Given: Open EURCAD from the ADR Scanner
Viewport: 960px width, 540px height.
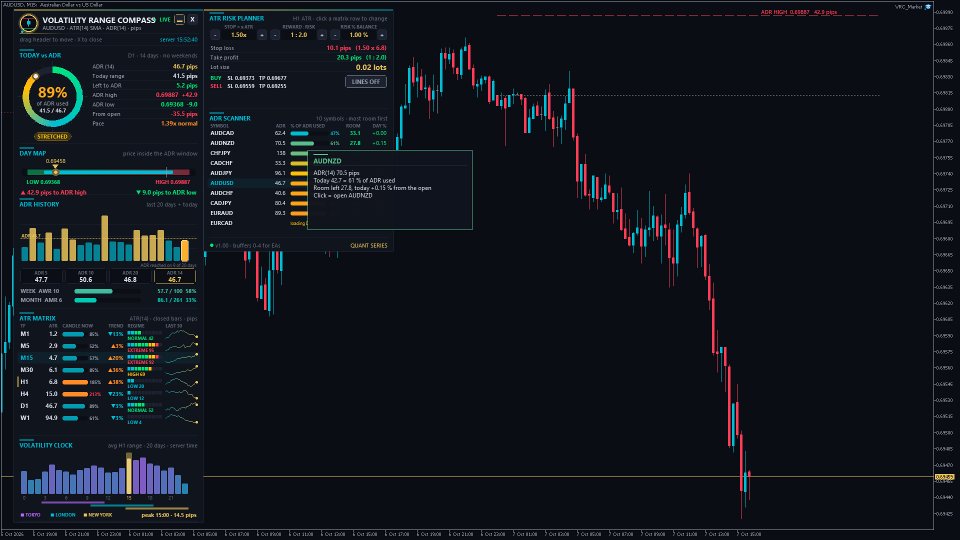Looking at the screenshot, I should [x=258, y=223].
